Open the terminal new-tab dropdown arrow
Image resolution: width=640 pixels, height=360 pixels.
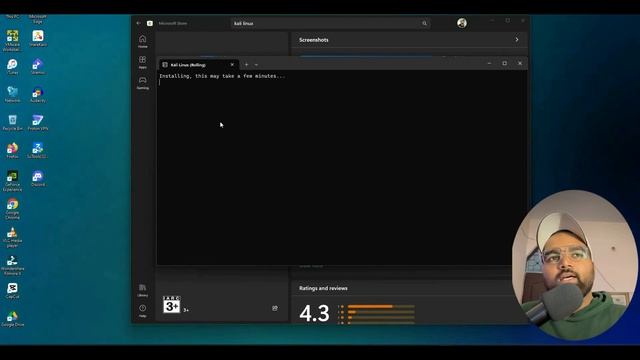256,64
